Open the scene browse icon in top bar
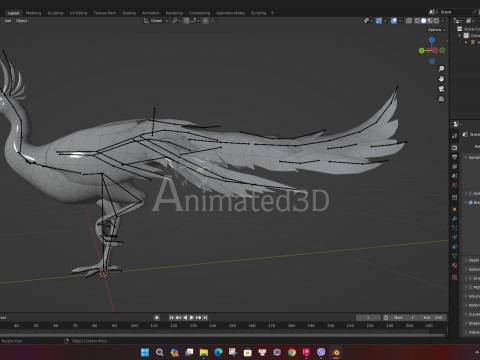Viewport: 480px width, 360px height. pos(433,12)
